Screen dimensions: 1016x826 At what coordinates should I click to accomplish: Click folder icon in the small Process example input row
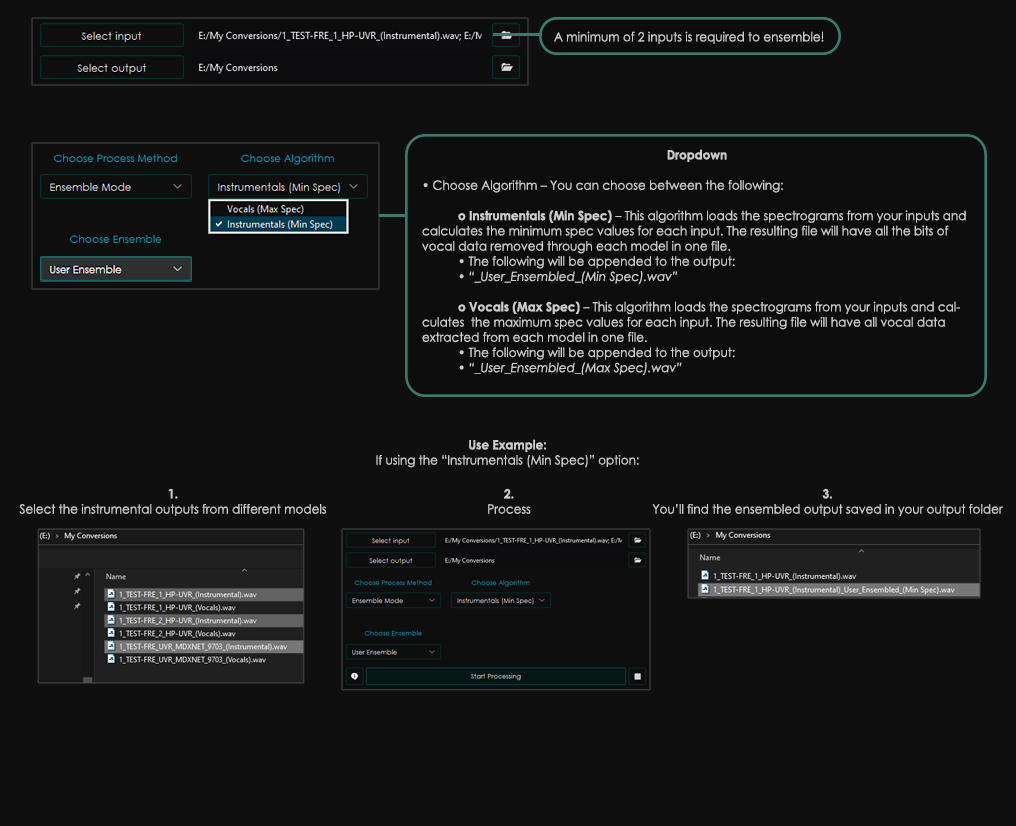coord(638,541)
